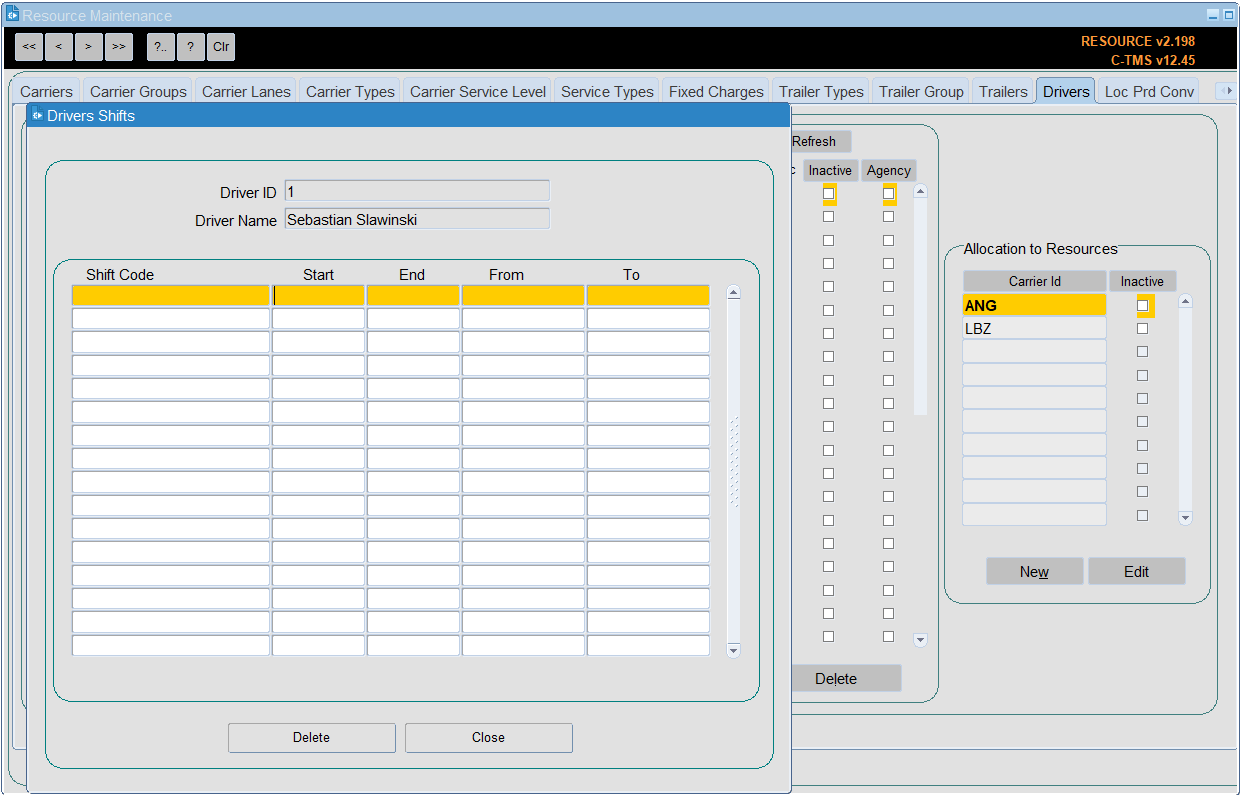
Task: Click the New button under Allocation
Action: [x=1034, y=571]
